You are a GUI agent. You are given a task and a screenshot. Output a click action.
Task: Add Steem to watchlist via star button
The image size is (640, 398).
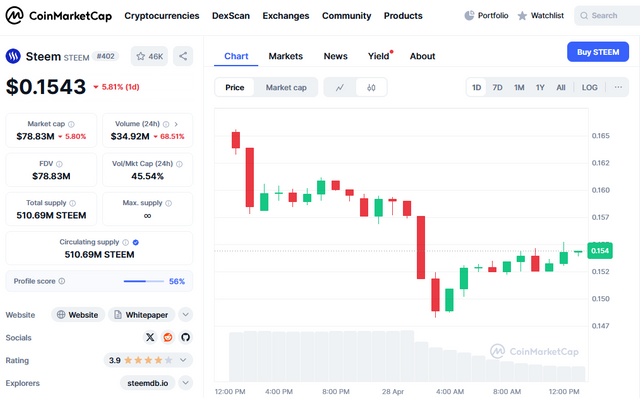(x=149, y=56)
